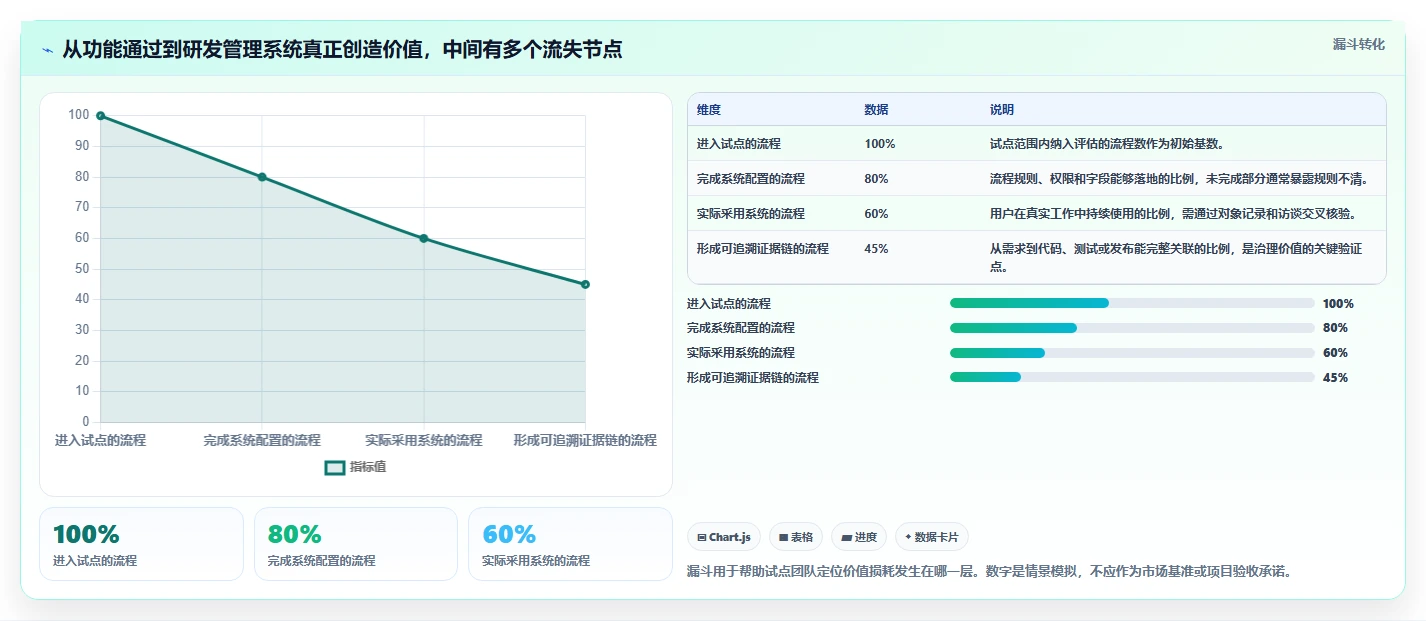Click the 80% value in the table

point(876,179)
